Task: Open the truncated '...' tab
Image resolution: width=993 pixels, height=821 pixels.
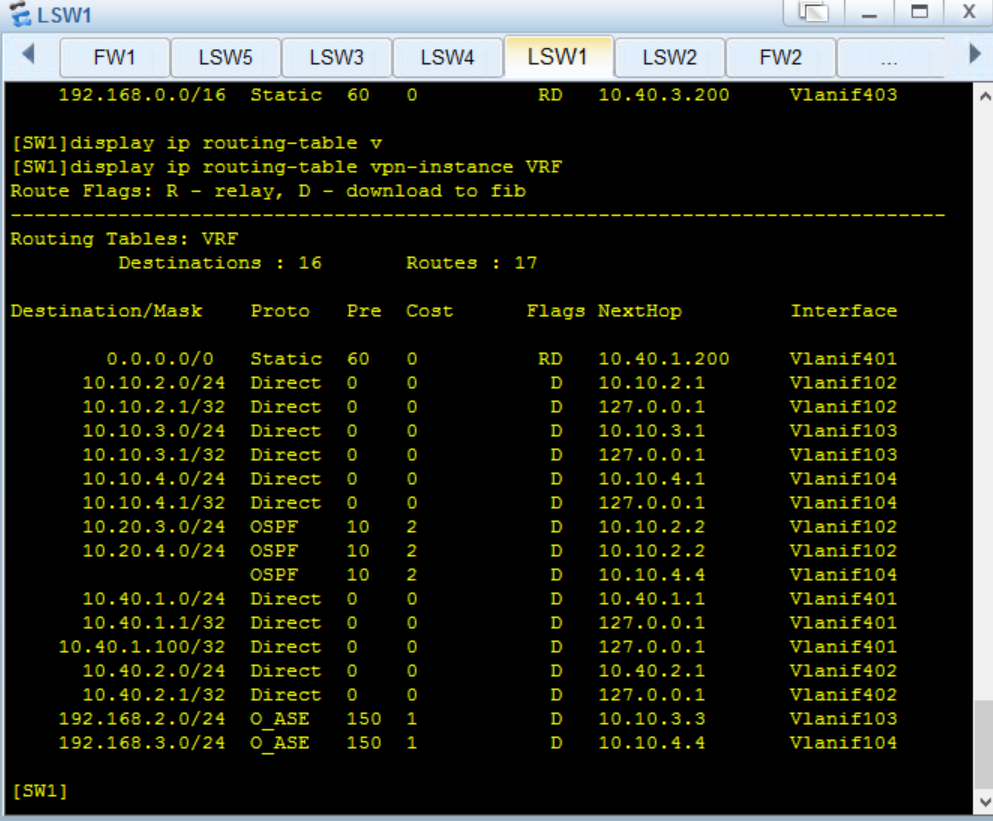Action: (889, 58)
